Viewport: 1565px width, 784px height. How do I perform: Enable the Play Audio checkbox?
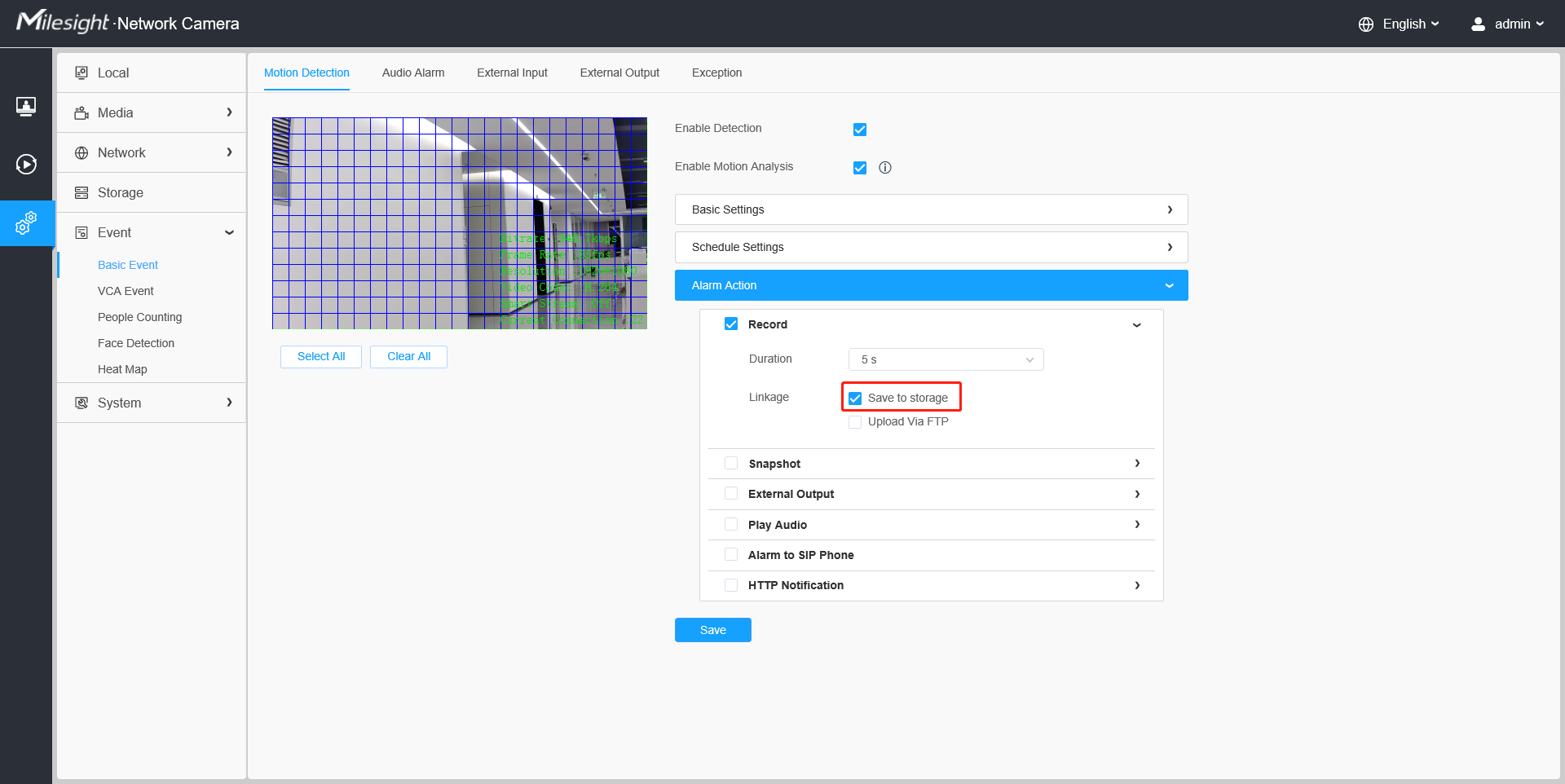(x=731, y=524)
